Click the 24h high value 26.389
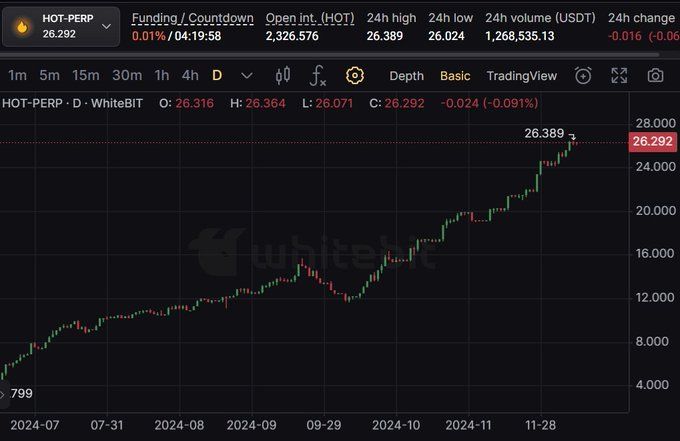680x441 pixels. 385,36
